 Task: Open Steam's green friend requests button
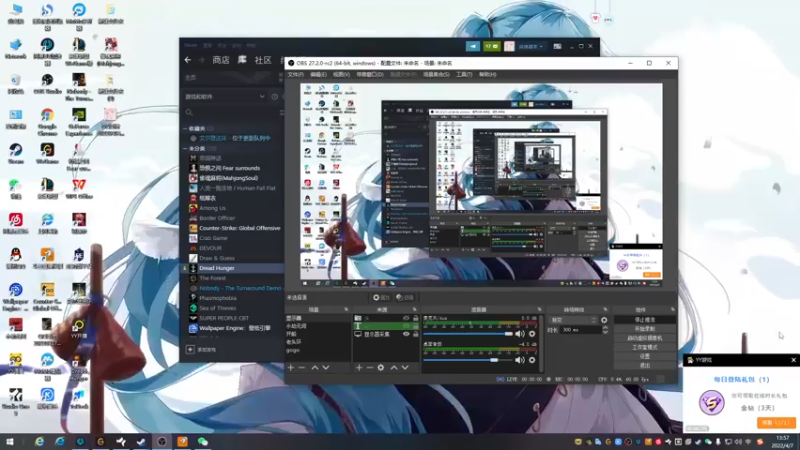pyautogui.click(x=492, y=46)
